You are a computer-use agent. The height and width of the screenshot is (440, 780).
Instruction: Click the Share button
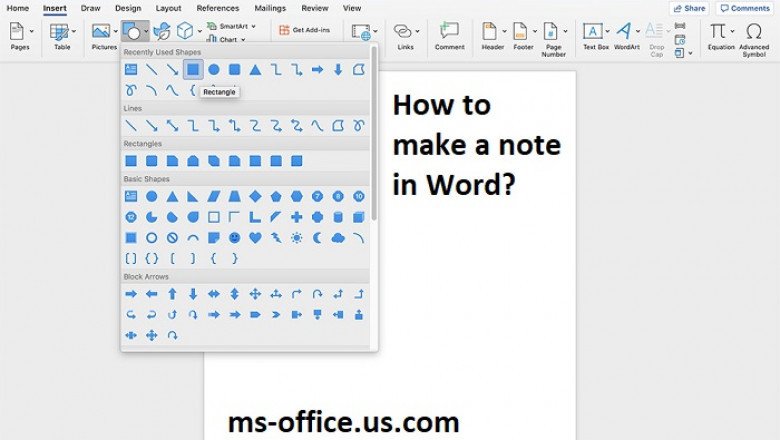click(x=689, y=8)
